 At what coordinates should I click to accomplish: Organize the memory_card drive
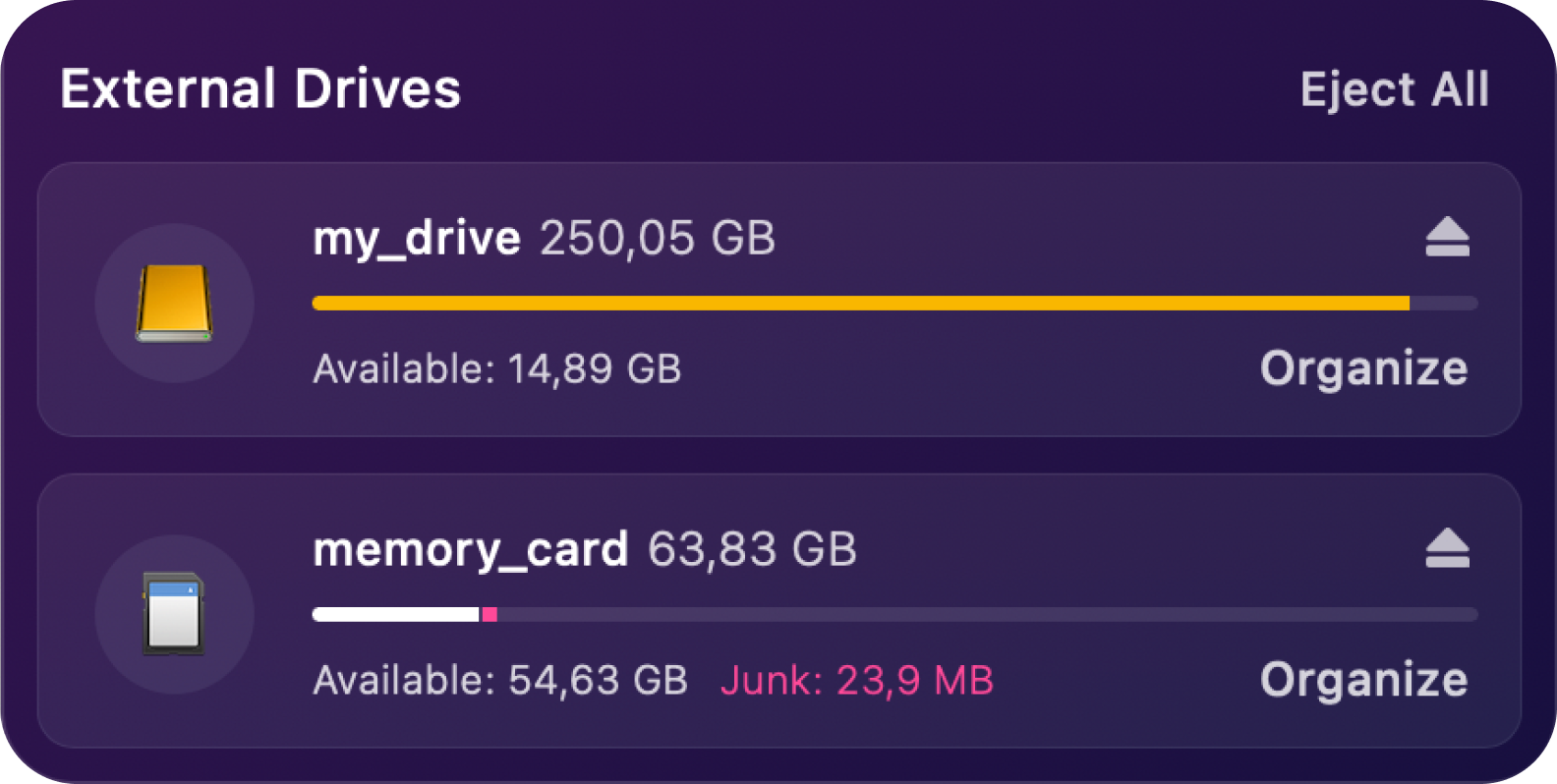[1363, 680]
